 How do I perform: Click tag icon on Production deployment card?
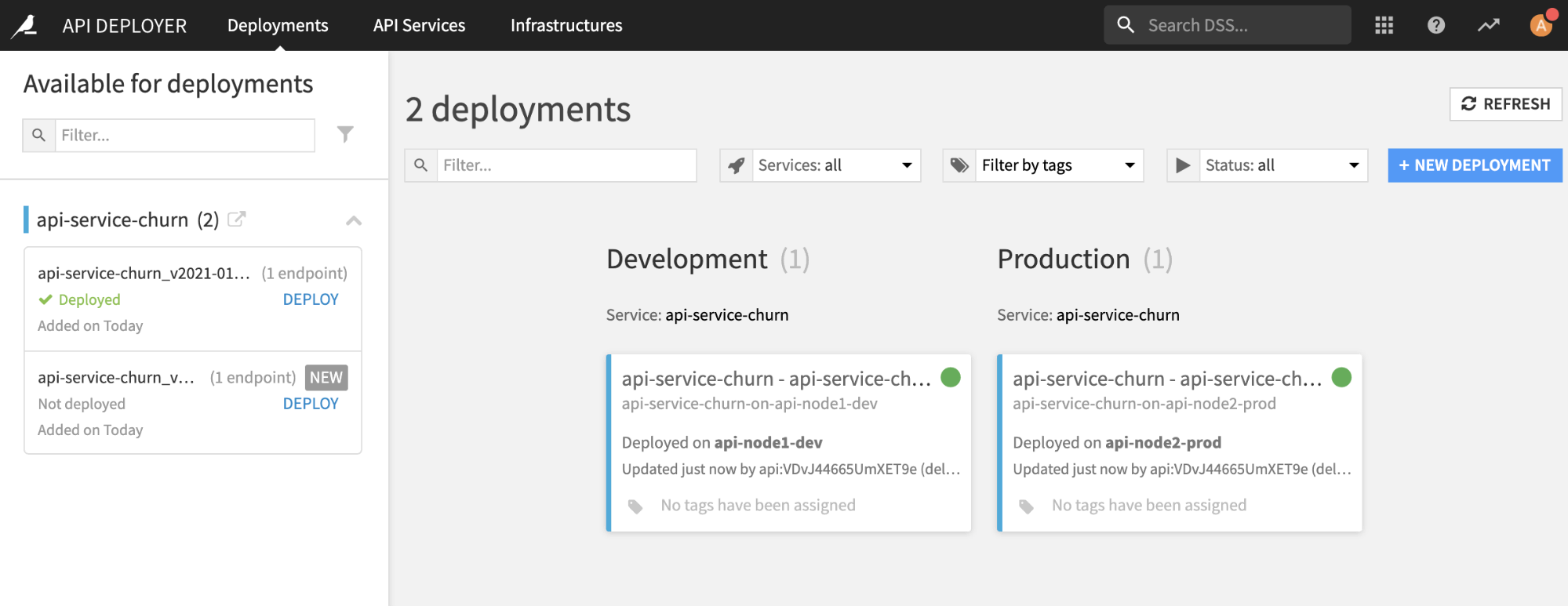1026,506
